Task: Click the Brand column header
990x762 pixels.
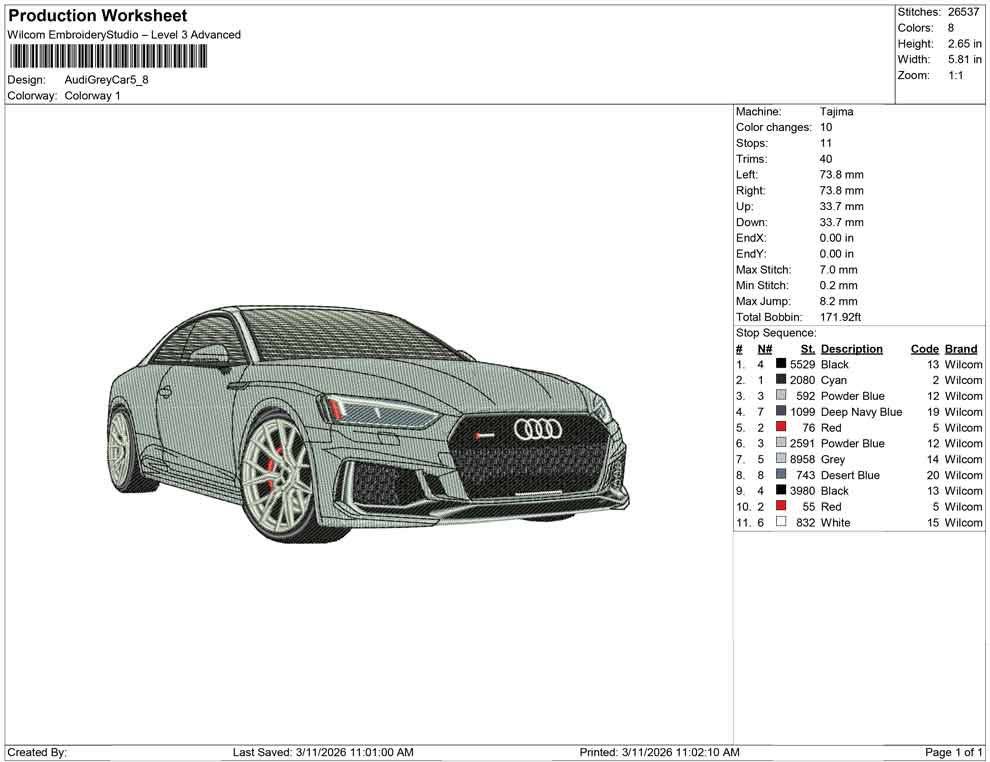Action: tap(961, 348)
